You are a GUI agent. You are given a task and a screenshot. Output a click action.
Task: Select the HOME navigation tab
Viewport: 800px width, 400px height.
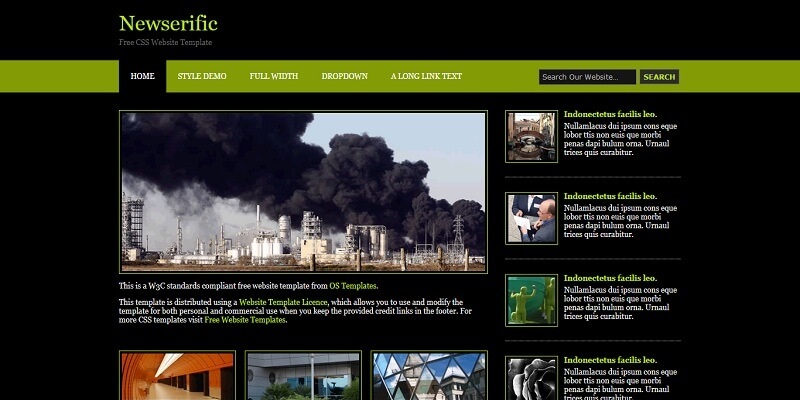coord(142,77)
